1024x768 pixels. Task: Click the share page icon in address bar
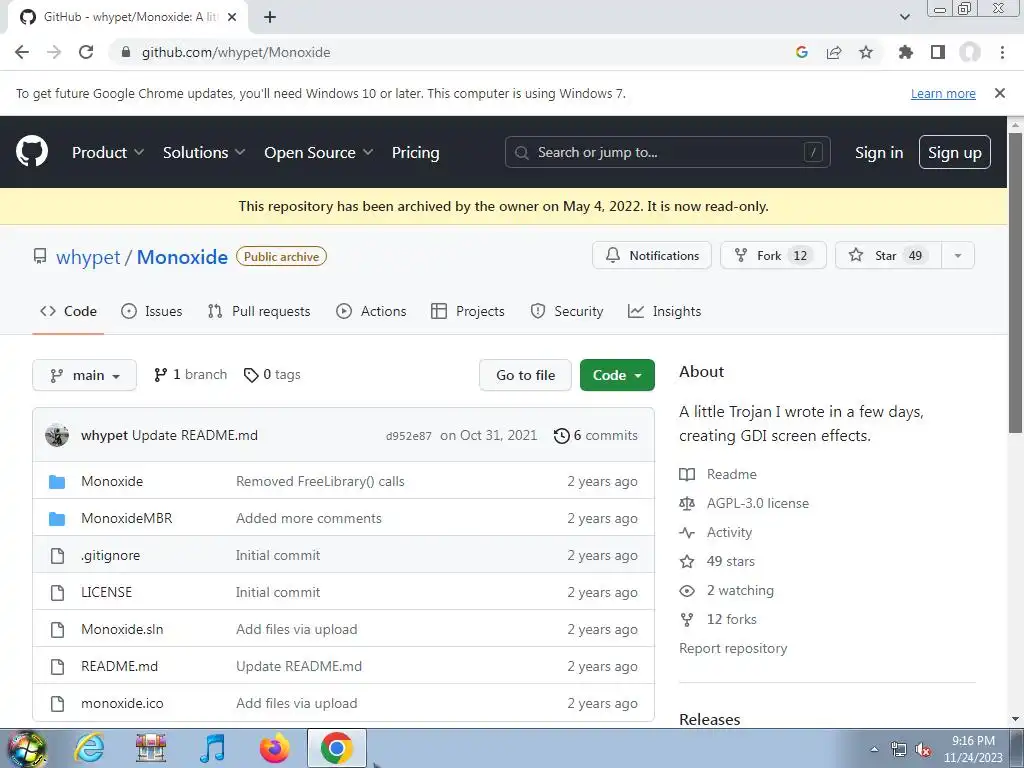pos(834,52)
